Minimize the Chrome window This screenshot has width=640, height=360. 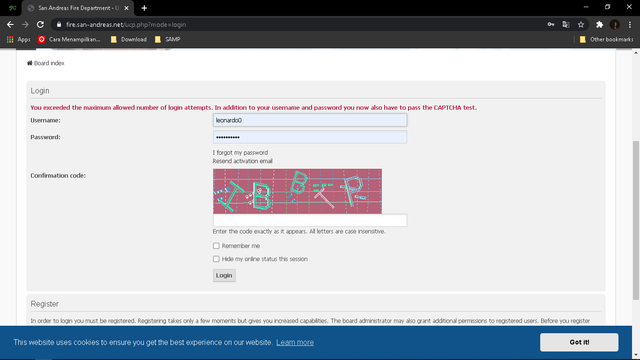tap(586, 7)
